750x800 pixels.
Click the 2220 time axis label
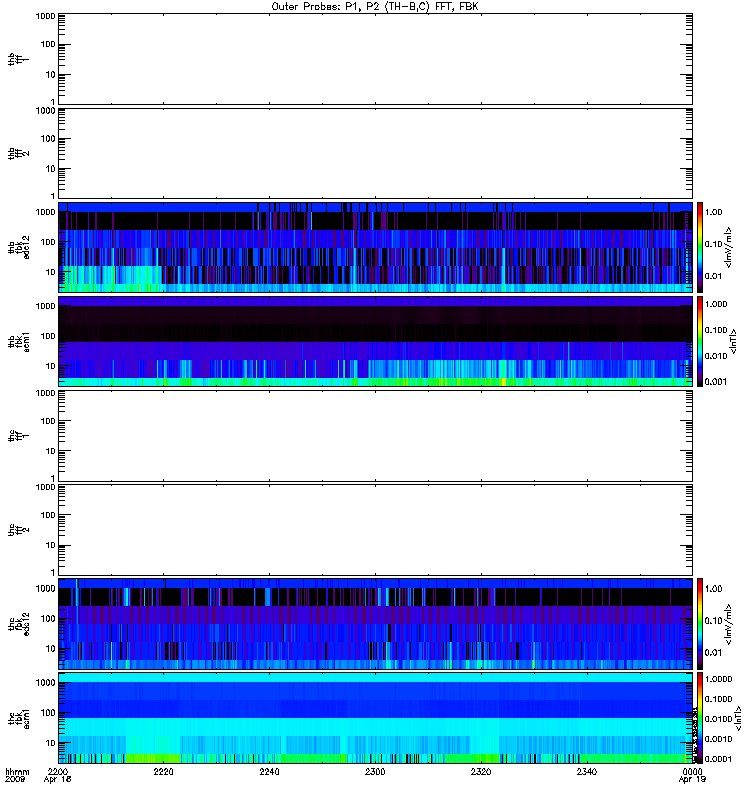coord(163,771)
